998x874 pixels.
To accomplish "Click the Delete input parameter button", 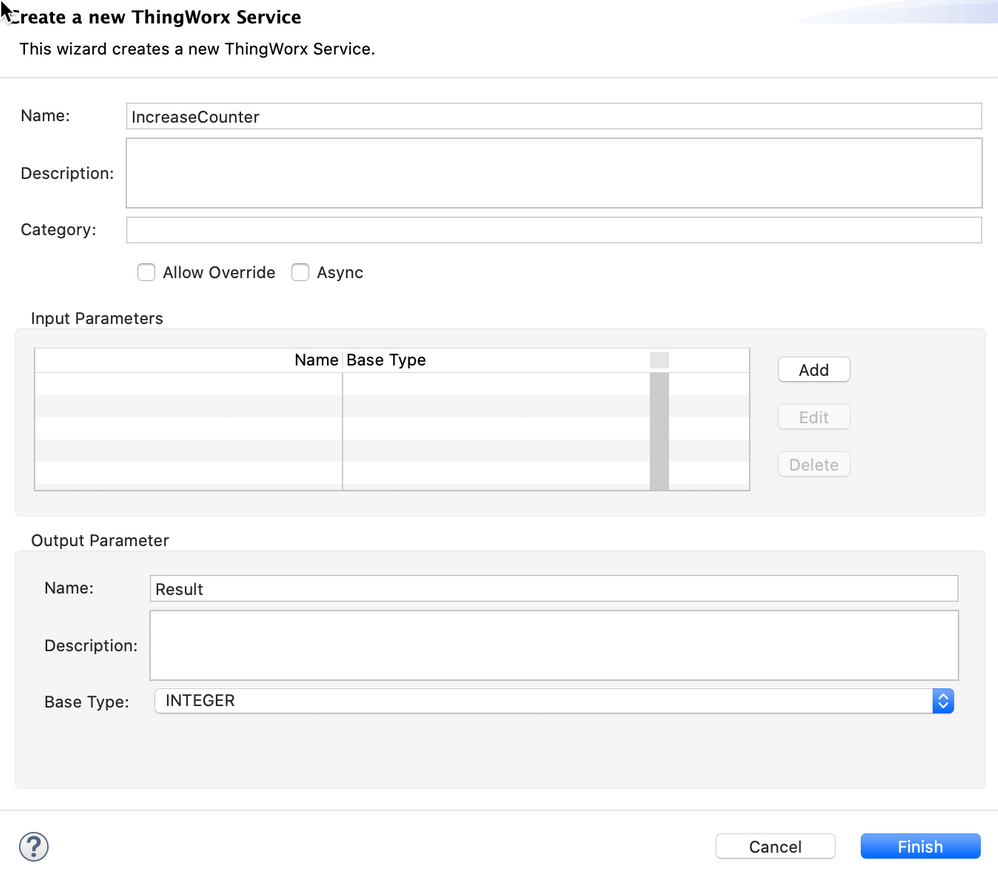I will pyautogui.click(x=813, y=465).
